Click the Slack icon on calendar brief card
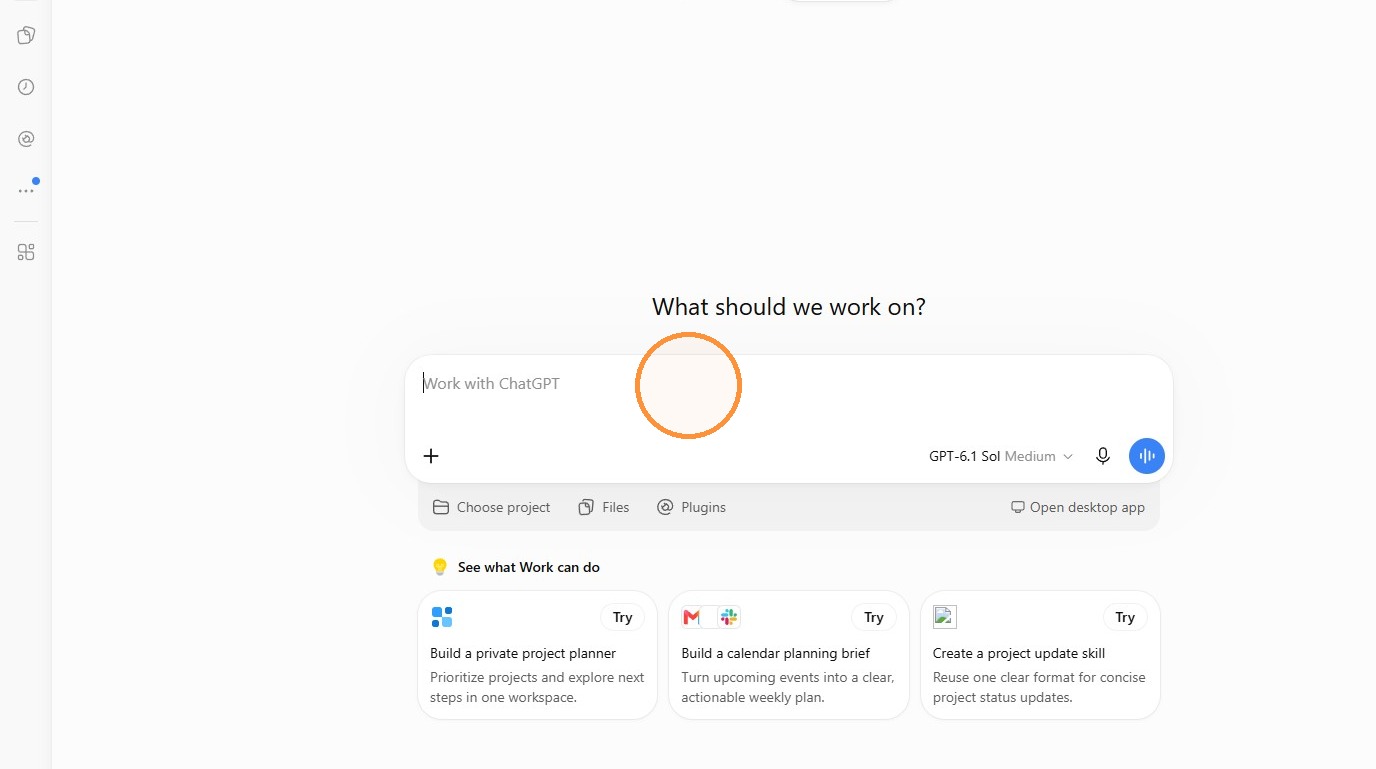Screen dimensions: 1376x769 [729, 617]
